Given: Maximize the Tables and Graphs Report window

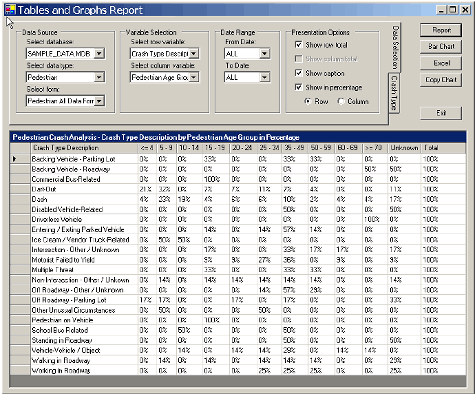Looking at the screenshot, I should coord(453,10).
